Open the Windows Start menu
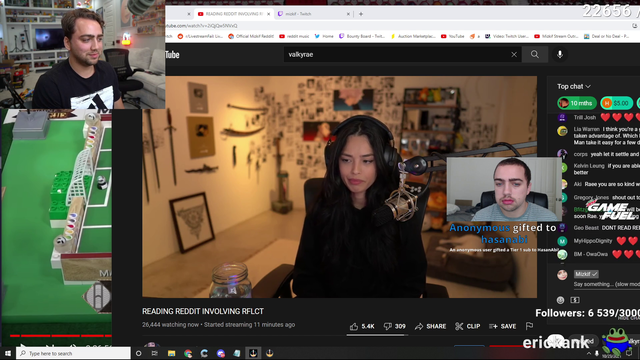Viewport: 640px width, 360px height. coord(7,353)
